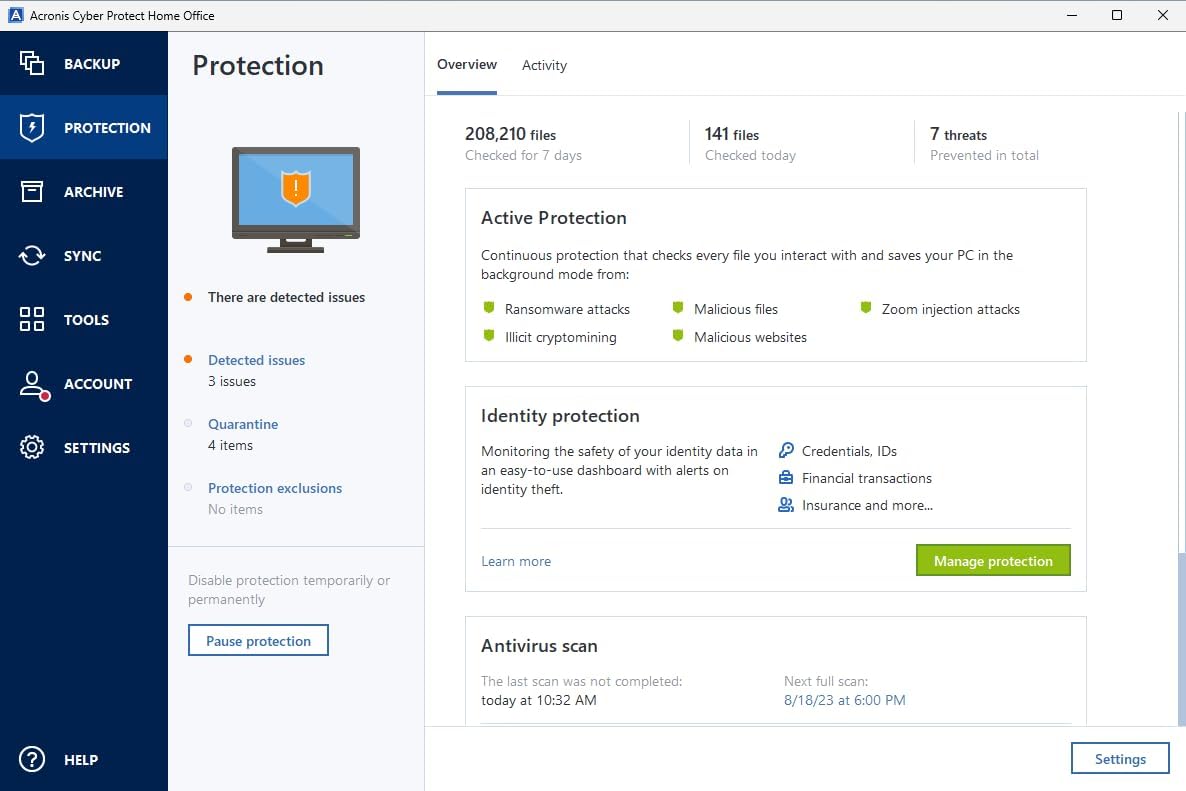Open the Sync section
The height and width of the screenshot is (791, 1186).
(84, 255)
